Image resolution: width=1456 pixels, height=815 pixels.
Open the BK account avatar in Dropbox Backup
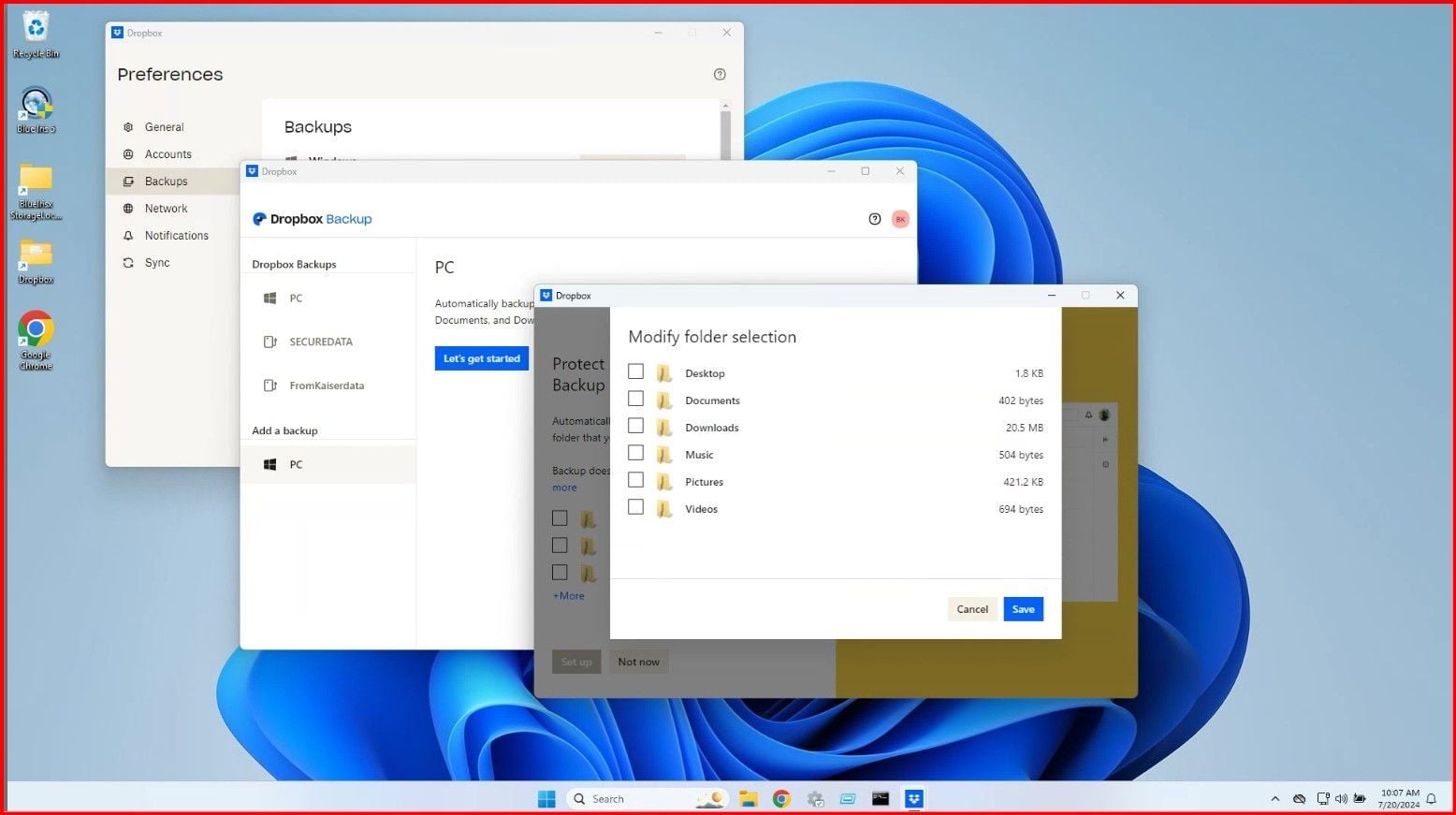pos(900,219)
